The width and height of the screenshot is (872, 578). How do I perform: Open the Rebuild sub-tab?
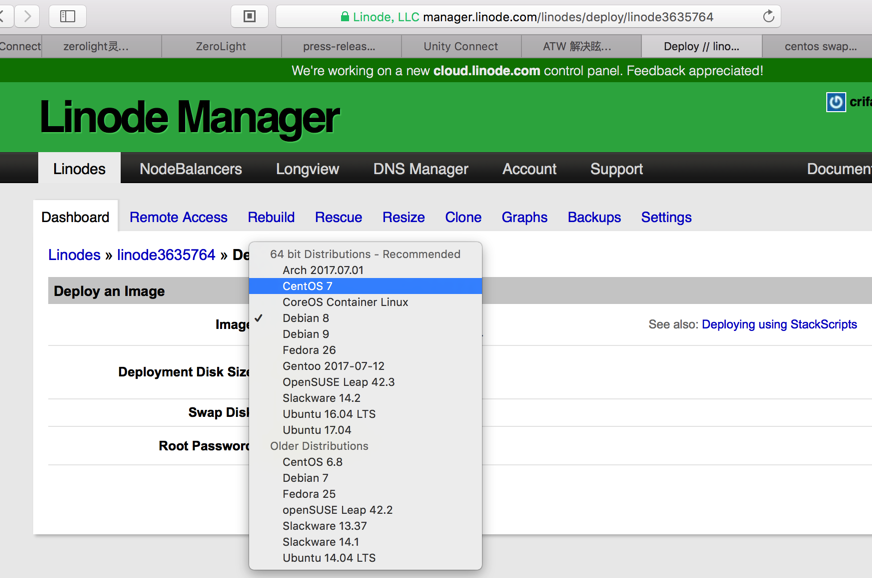271,217
